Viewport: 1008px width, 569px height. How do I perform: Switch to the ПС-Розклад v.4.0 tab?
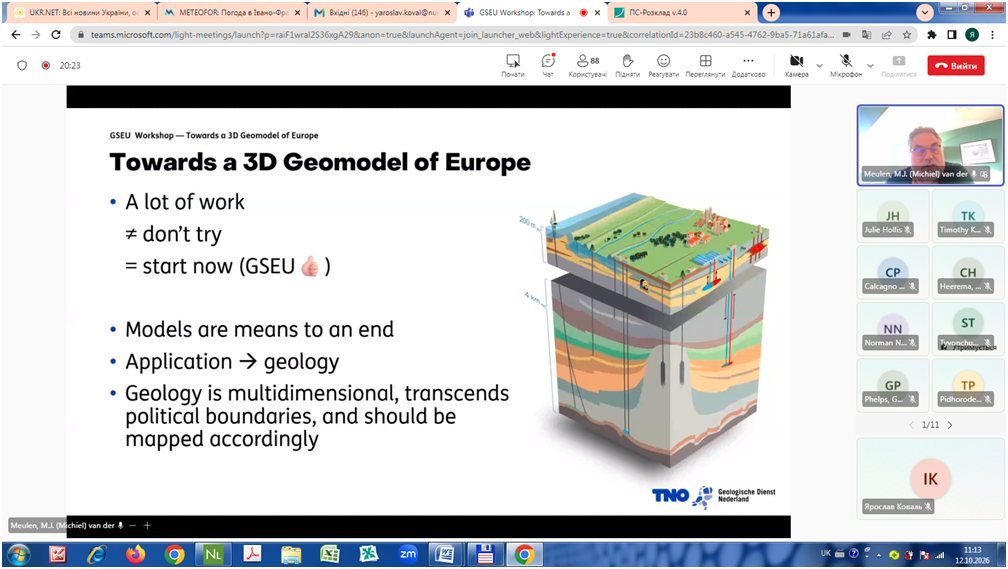[x=681, y=12]
